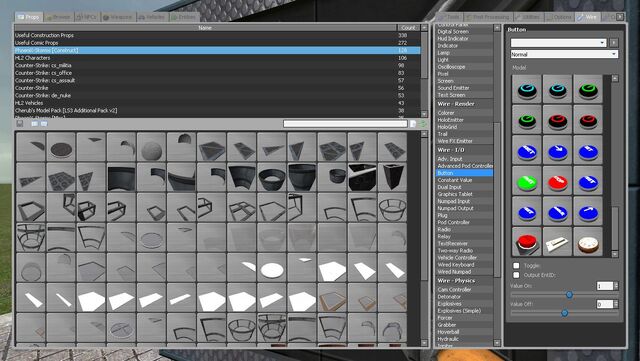Collapse the Wire - I/O category
This screenshot has width=640, height=361.
451,150
